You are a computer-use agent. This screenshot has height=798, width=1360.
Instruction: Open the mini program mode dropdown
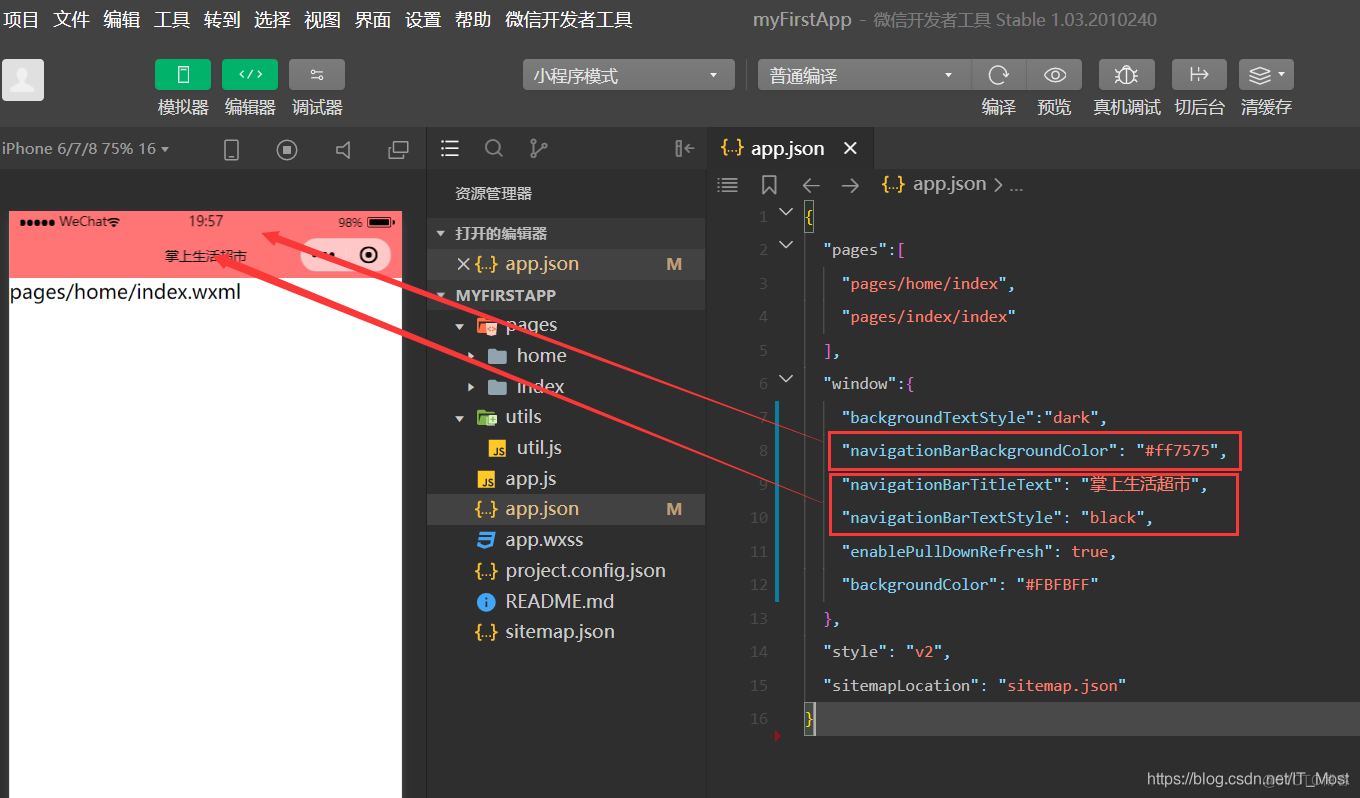[627, 76]
